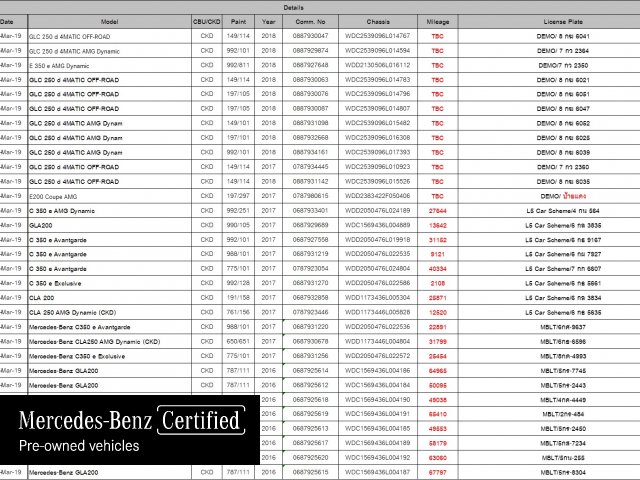640x480 pixels.
Task: Select chassis cell WDC1569436L004191
Action: click(378, 414)
